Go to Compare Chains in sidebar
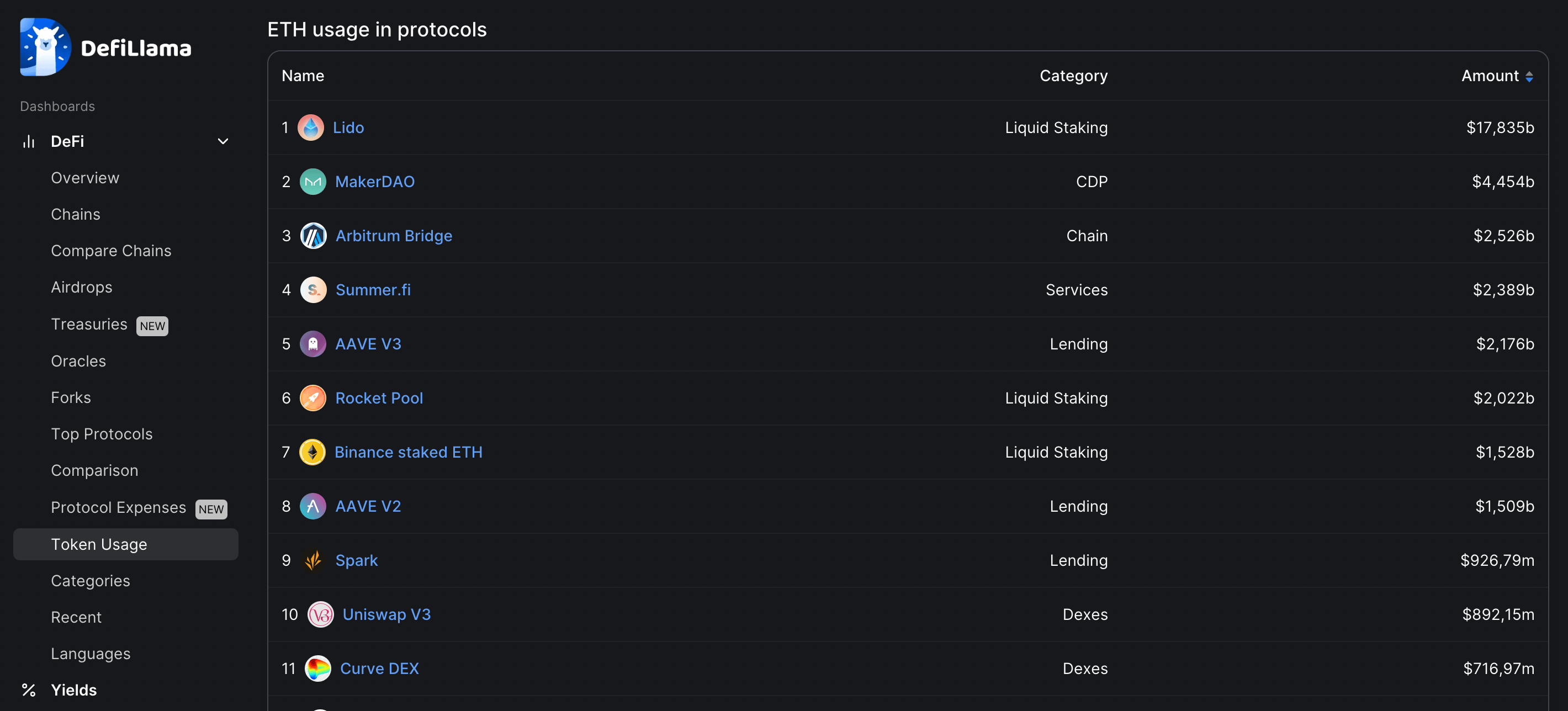 coord(111,251)
